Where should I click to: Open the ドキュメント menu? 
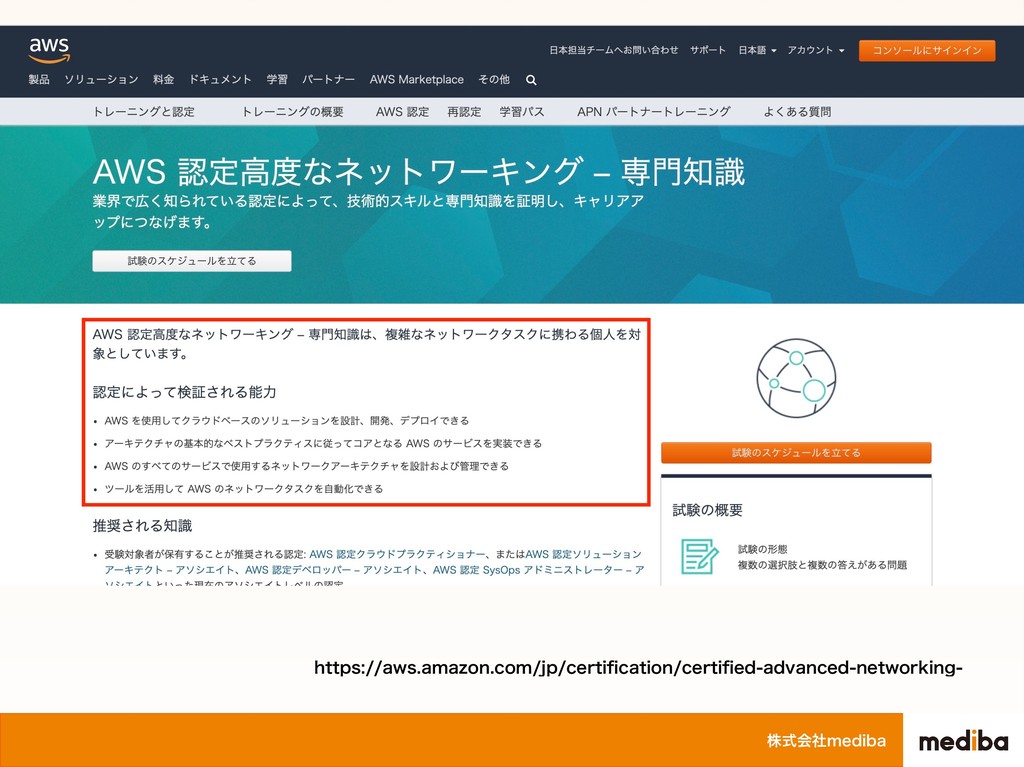pos(220,80)
